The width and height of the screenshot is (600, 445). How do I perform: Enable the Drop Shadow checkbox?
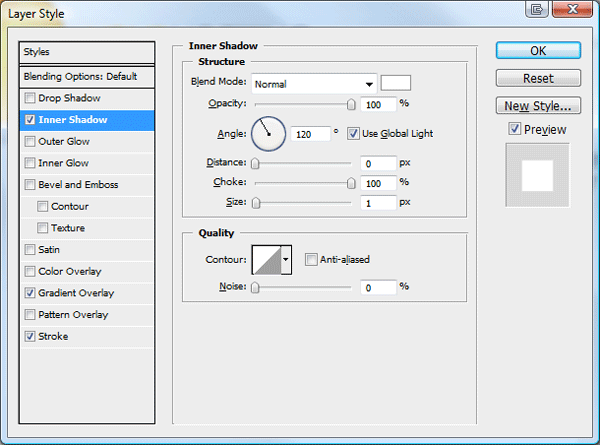pos(30,98)
